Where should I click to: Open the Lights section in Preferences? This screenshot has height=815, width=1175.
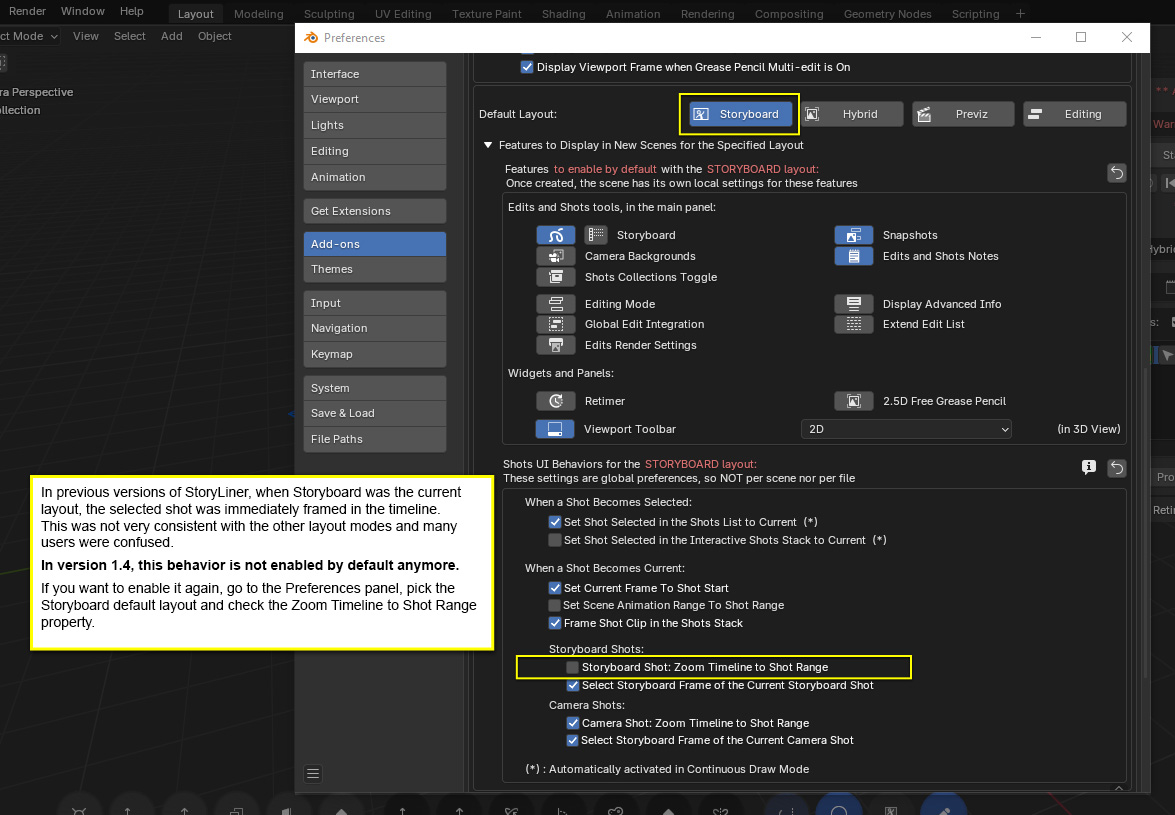click(x=375, y=125)
